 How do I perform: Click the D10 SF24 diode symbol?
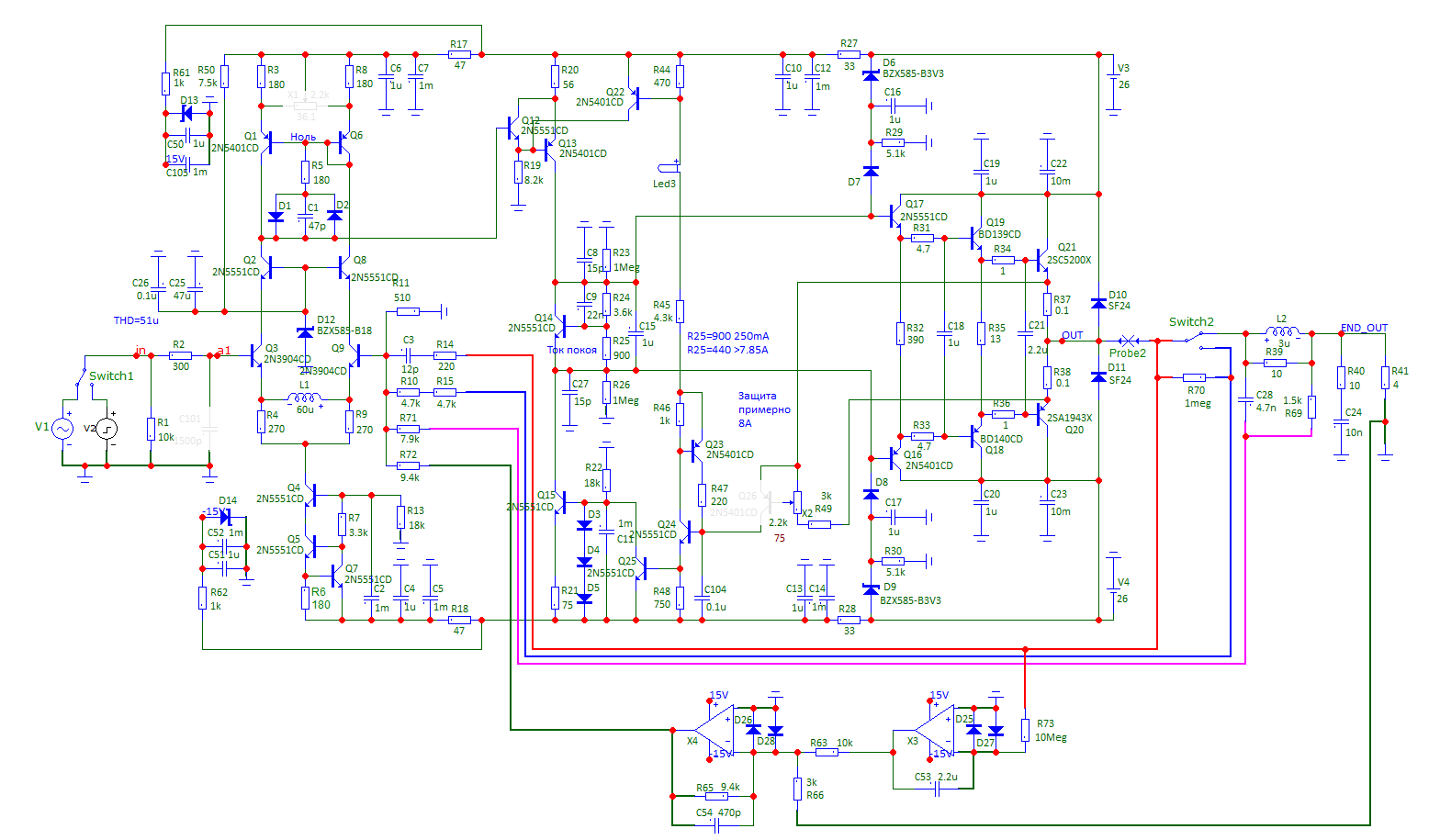tap(1098, 304)
